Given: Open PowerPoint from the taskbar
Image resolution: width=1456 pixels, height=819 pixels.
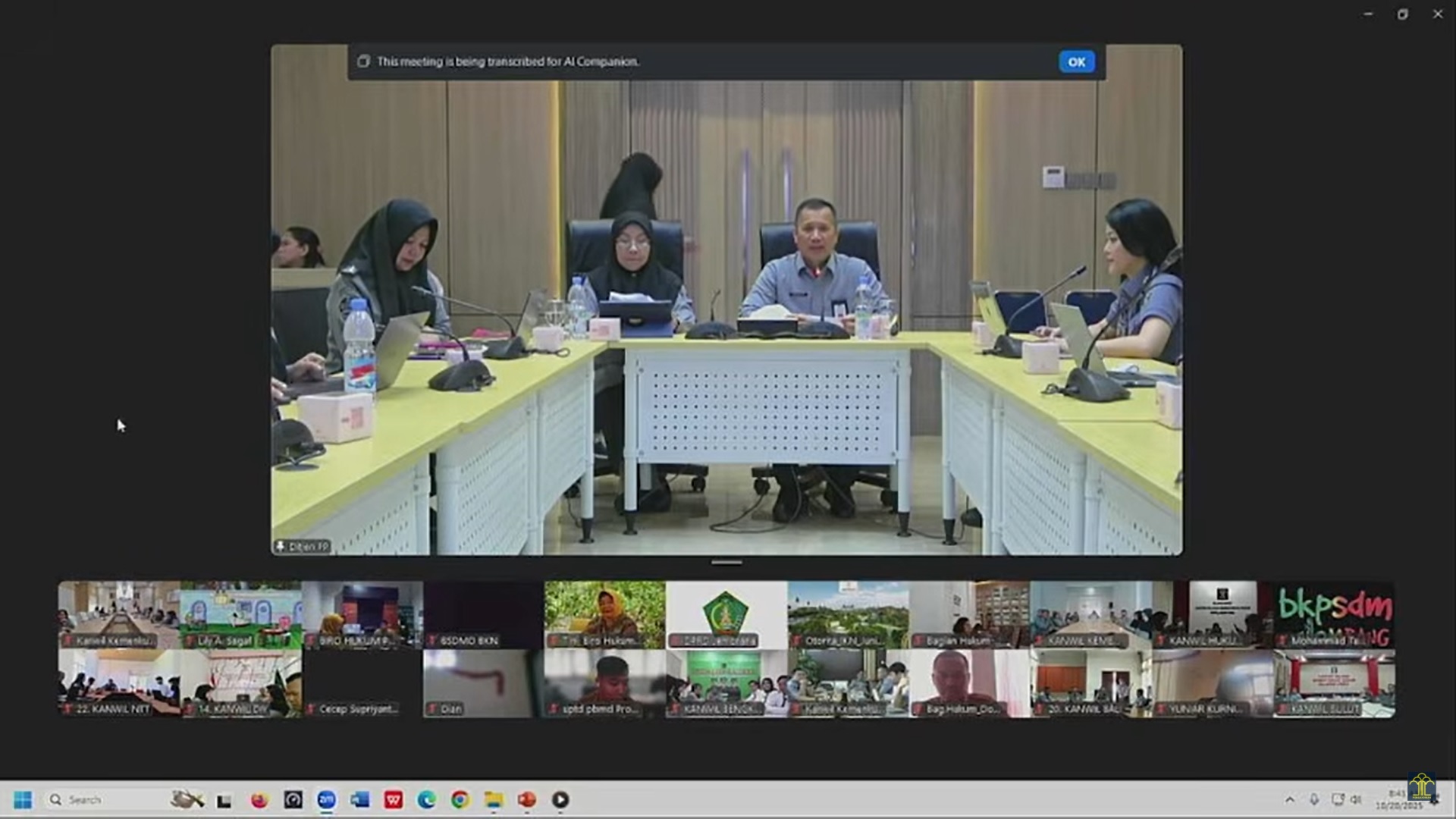Looking at the screenshot, I should click(527, 799).
